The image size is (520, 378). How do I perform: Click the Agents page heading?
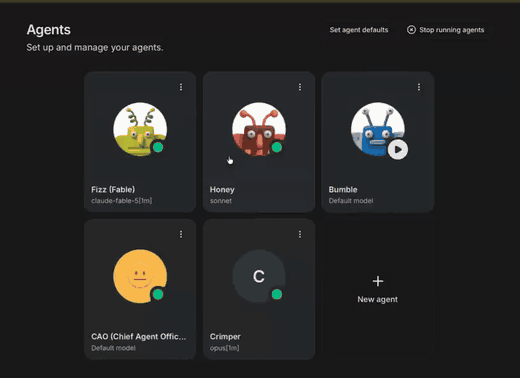[49, 30]
